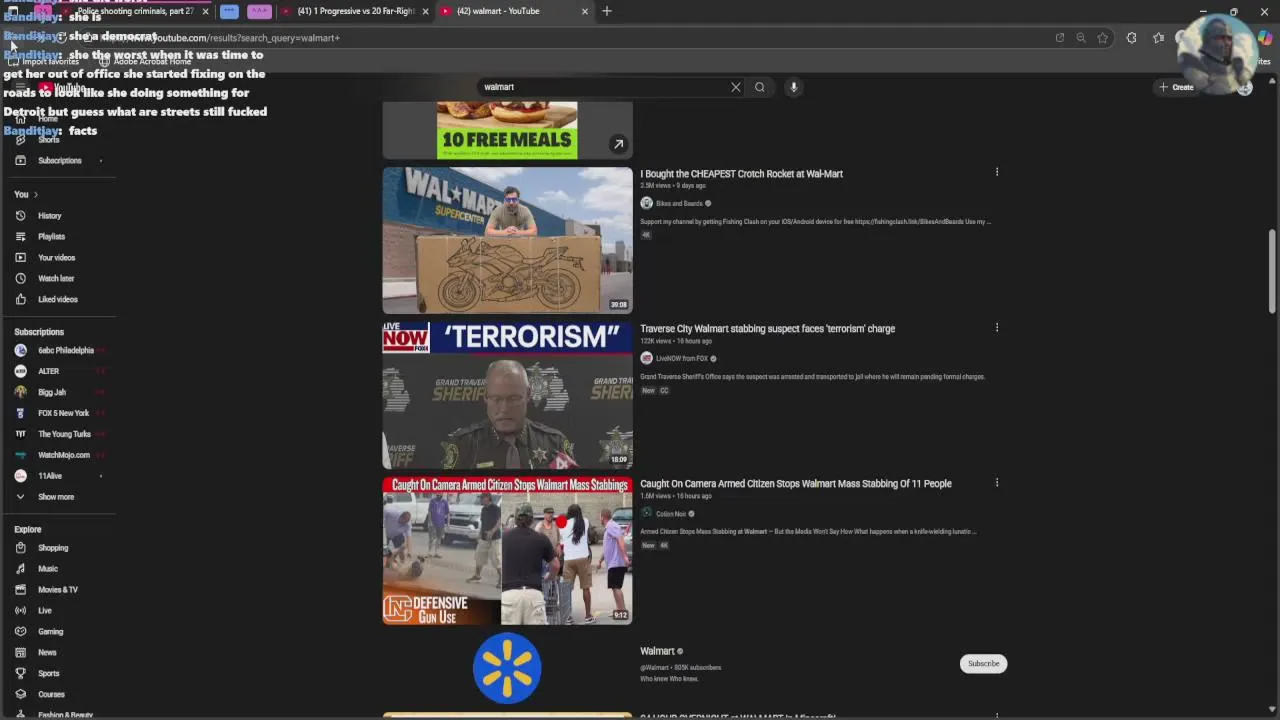Subscribe to the Walmart channel
This screenshot has height=720, width=1280.
click(983, 663)
